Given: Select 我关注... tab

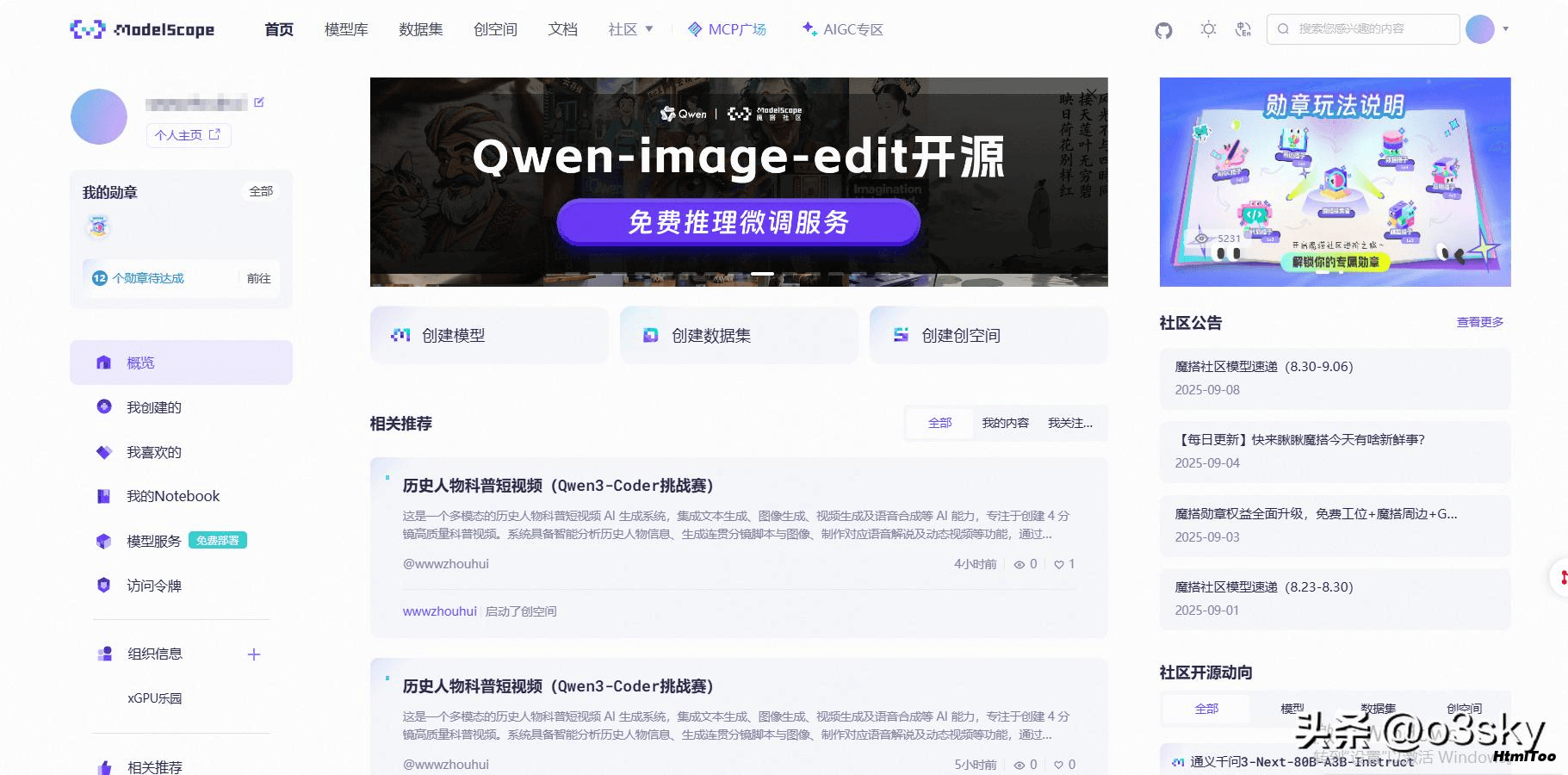Looking at the screenshot, I should (x=1070, y=423).
